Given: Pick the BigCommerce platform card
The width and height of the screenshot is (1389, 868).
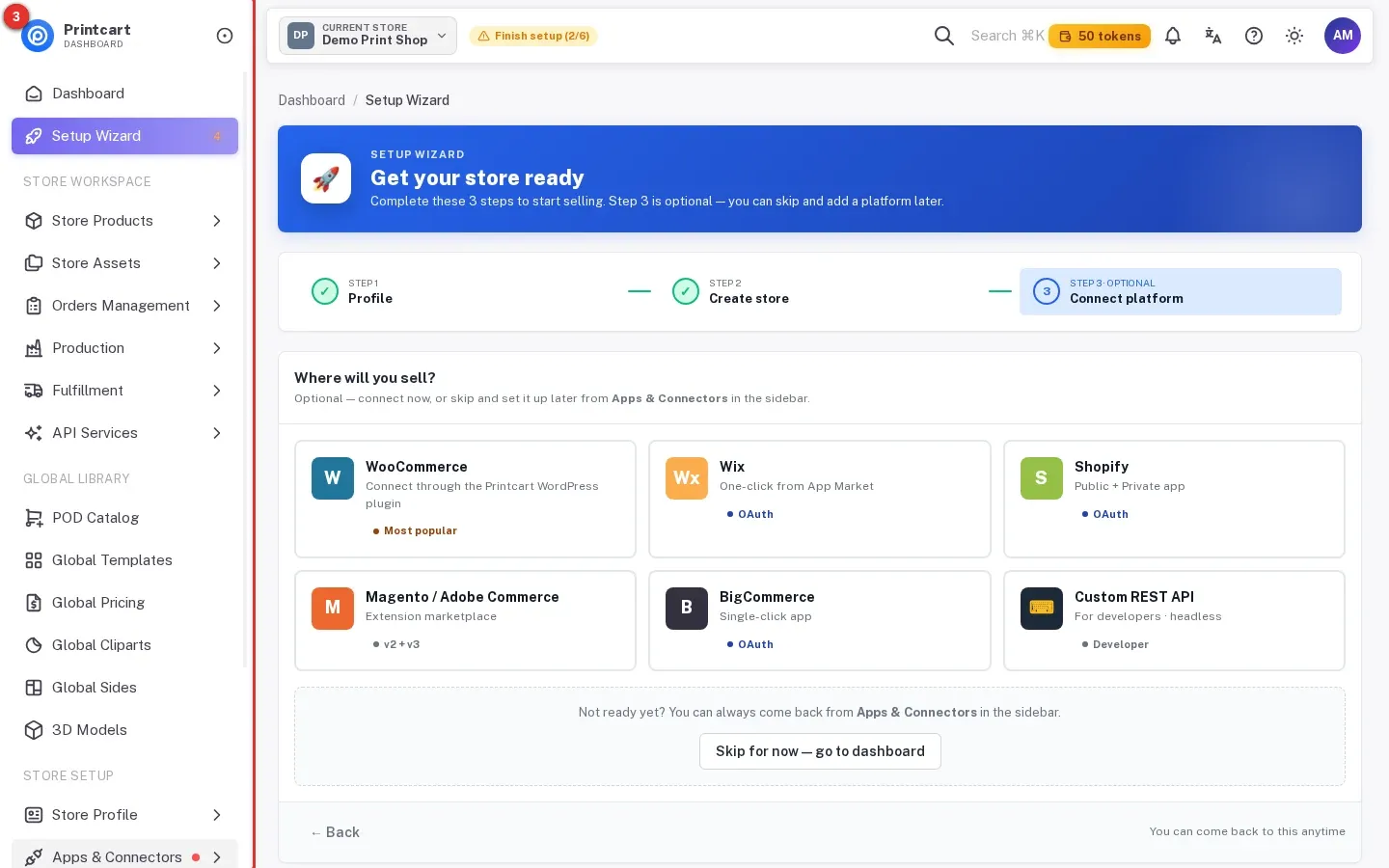Looking at the screenshot, I should click(x=820, y=620).
